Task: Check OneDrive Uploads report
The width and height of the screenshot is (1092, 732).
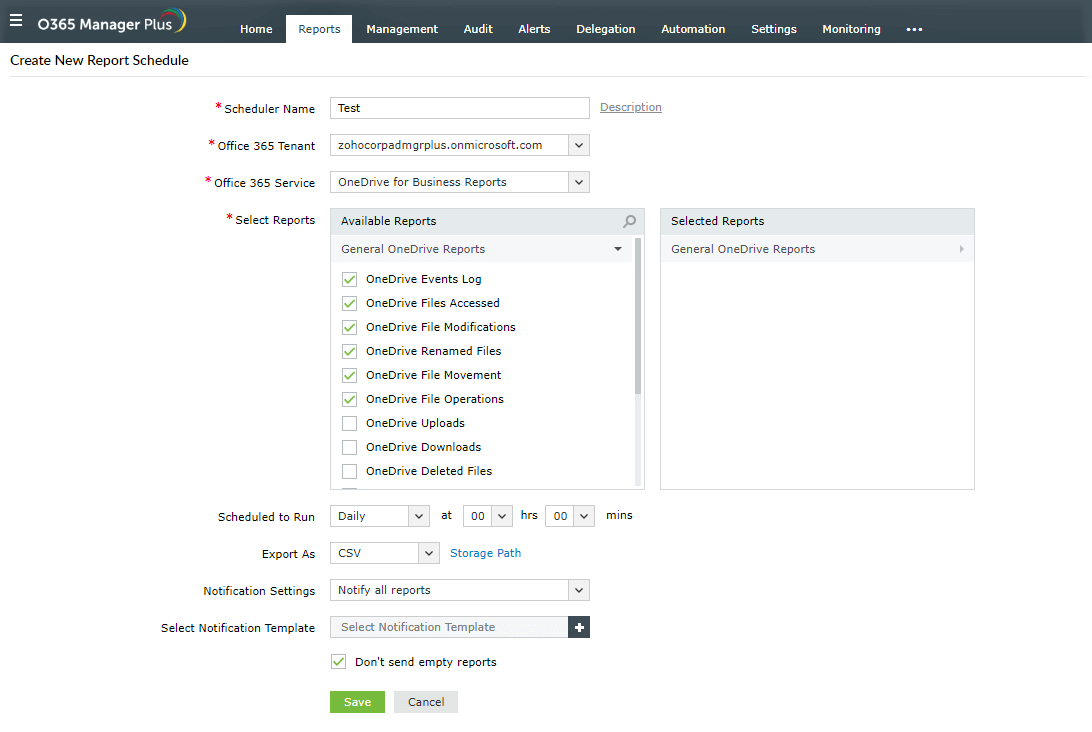Action: [x=350, y=423]
